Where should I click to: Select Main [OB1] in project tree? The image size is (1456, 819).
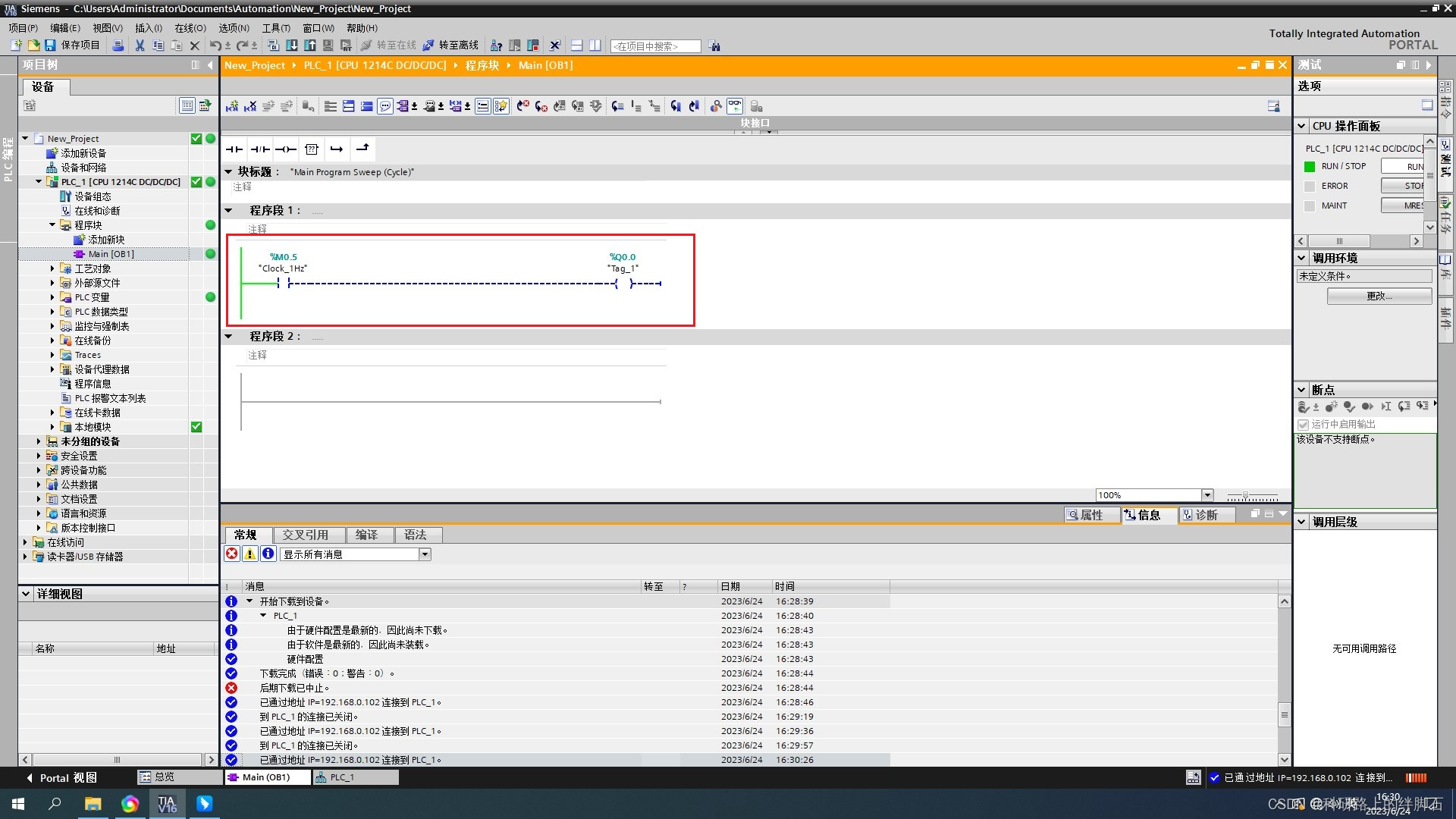[x=111, y=254]
